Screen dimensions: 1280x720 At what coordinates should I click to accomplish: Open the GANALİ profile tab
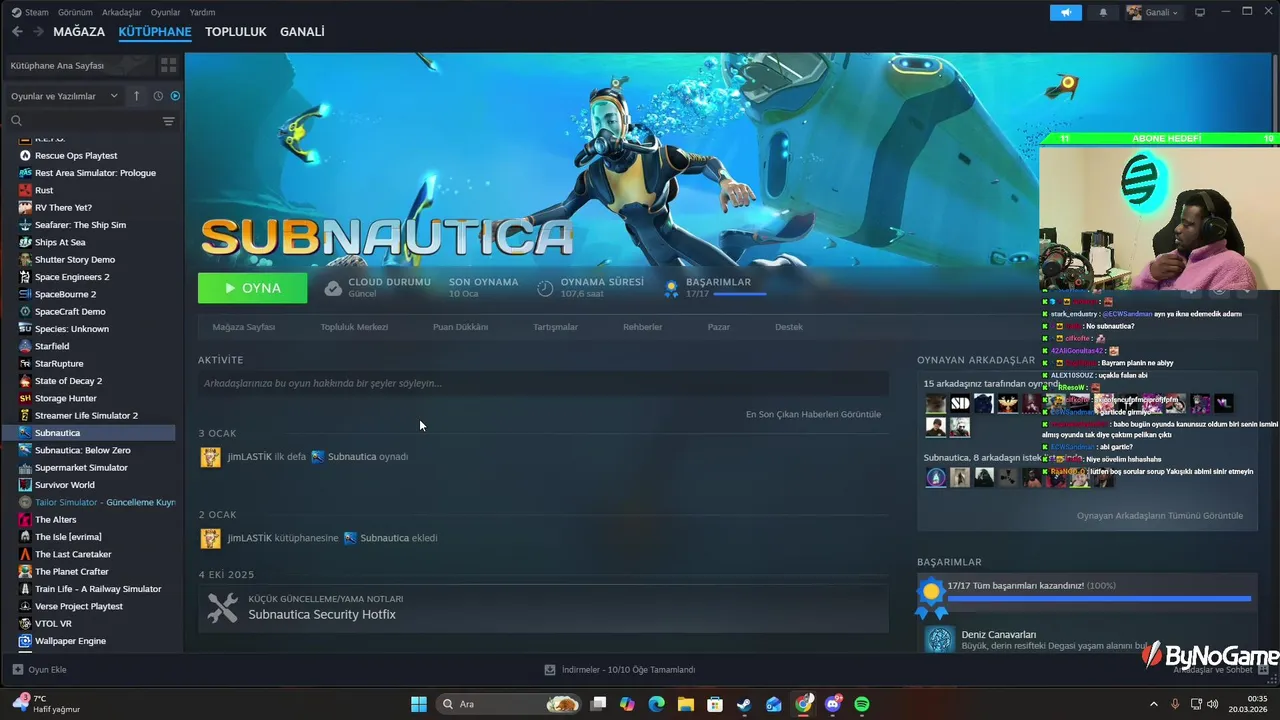click(302, 32)
